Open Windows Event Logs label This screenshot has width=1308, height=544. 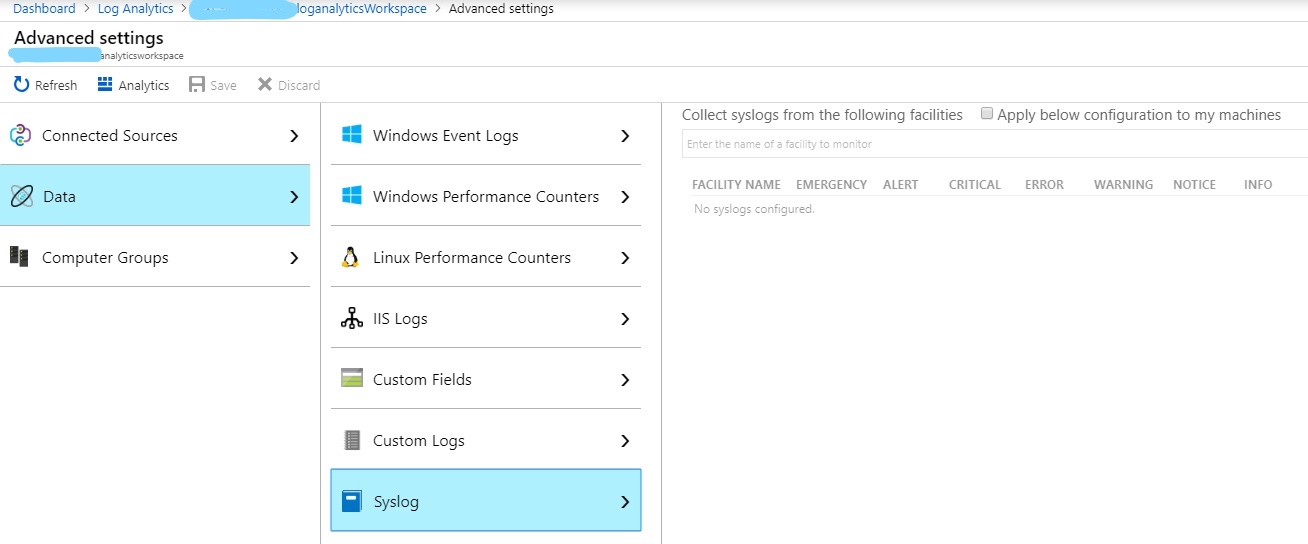tap(445, 136)
